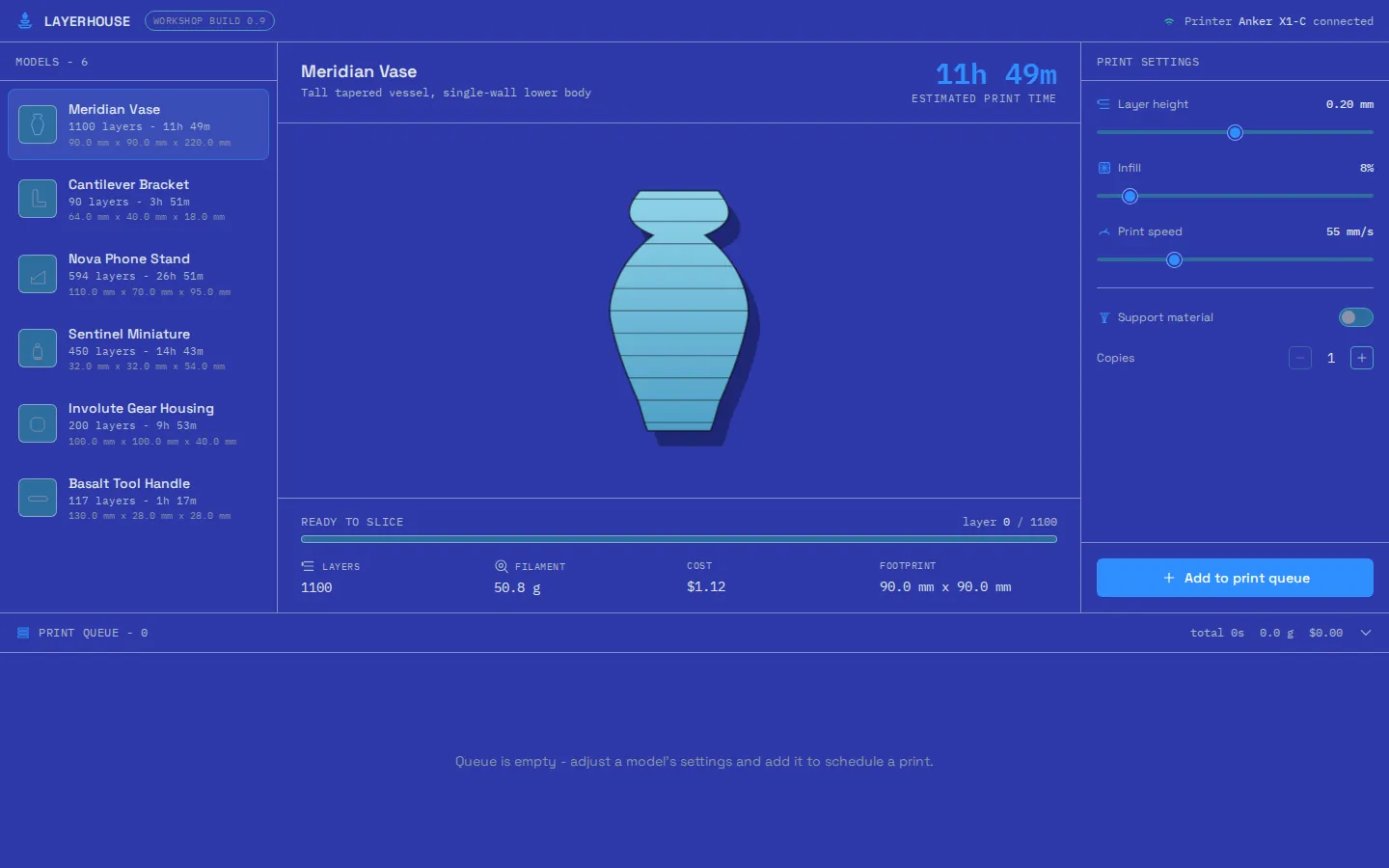This screenshot has height=868, width=1389.
Task: Decrease the number of copies
Action: [1300, 358]
